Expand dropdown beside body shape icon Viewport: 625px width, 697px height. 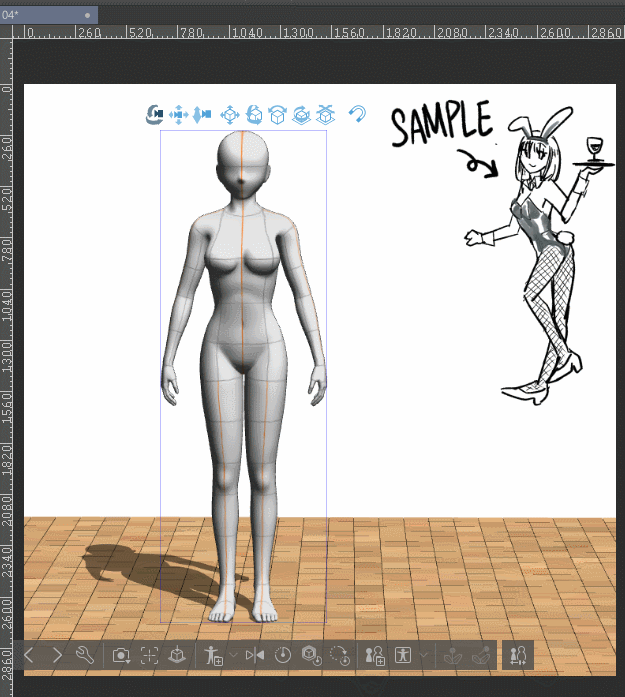pyautogui.click(x=425, y=655)
